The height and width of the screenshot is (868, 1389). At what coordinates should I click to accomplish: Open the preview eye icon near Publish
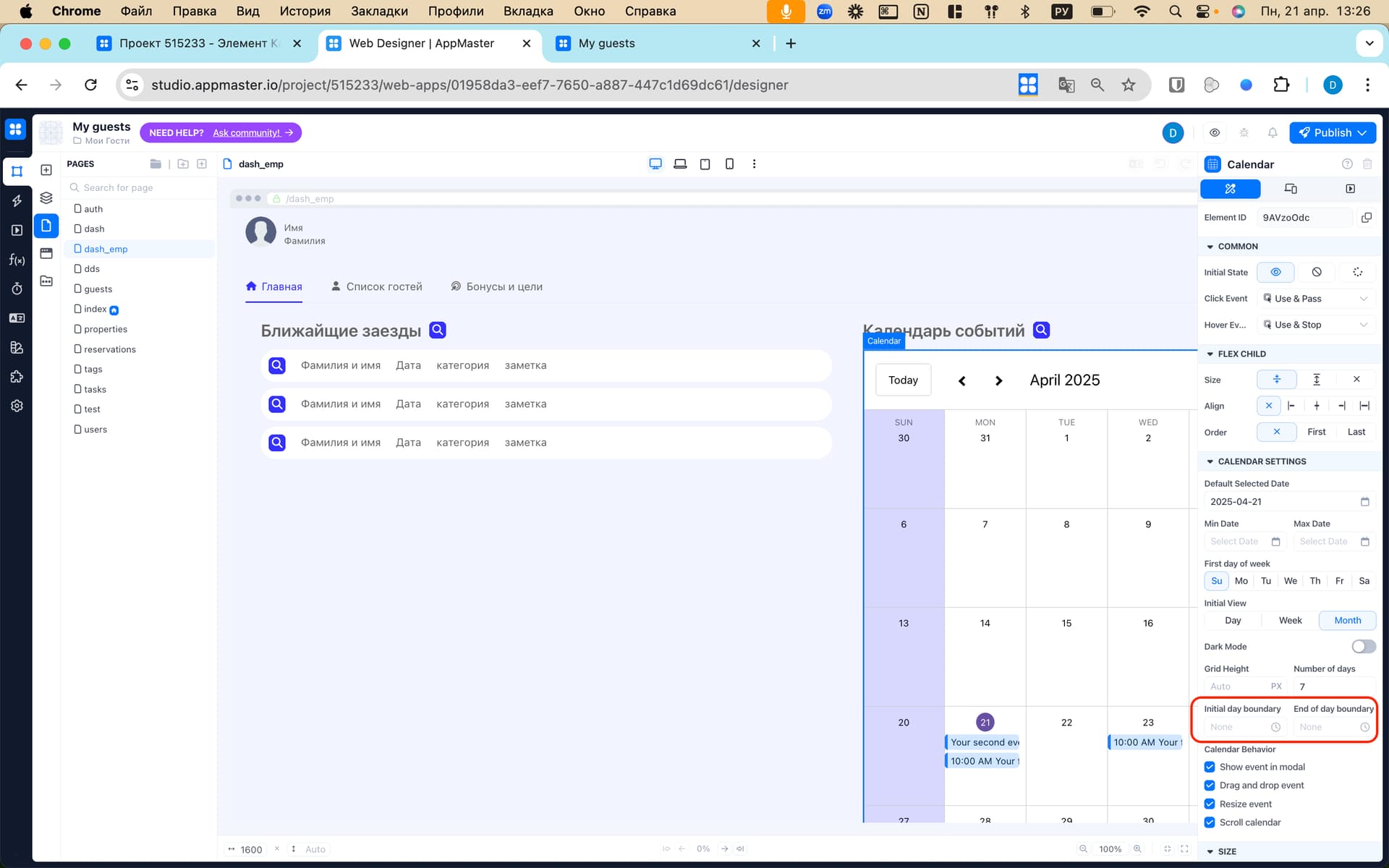[1215, 133]
